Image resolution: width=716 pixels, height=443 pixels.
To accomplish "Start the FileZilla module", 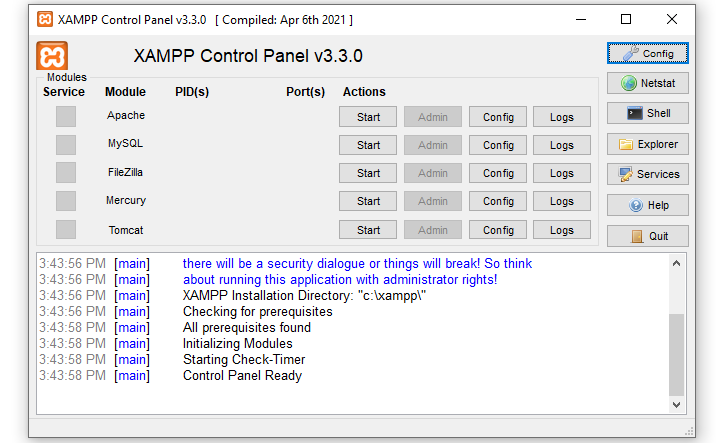I will 368,173.
